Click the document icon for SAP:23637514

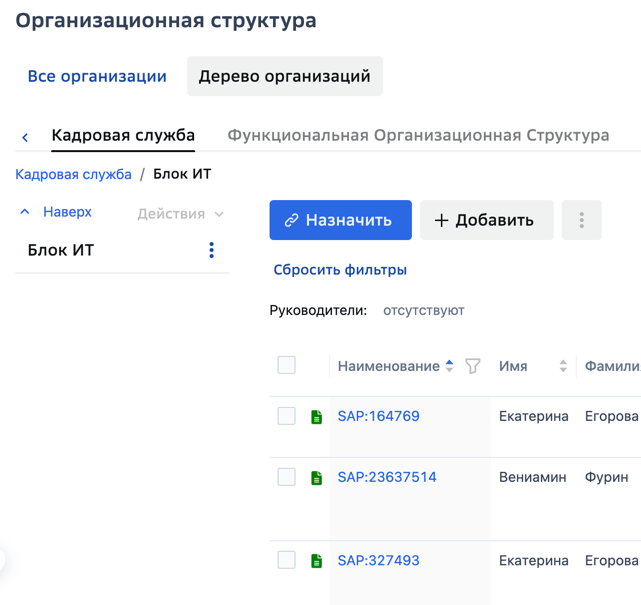pos(316,478)
